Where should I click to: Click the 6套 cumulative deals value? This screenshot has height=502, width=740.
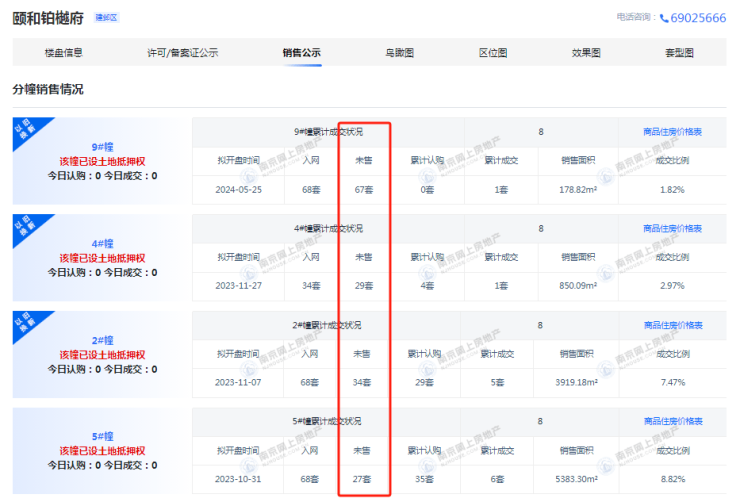point(497,479)
